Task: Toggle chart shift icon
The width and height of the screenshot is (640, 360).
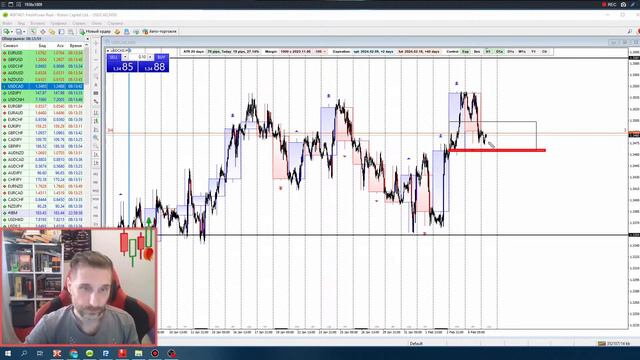Action: pyautogui.click(x=96, y=163)
